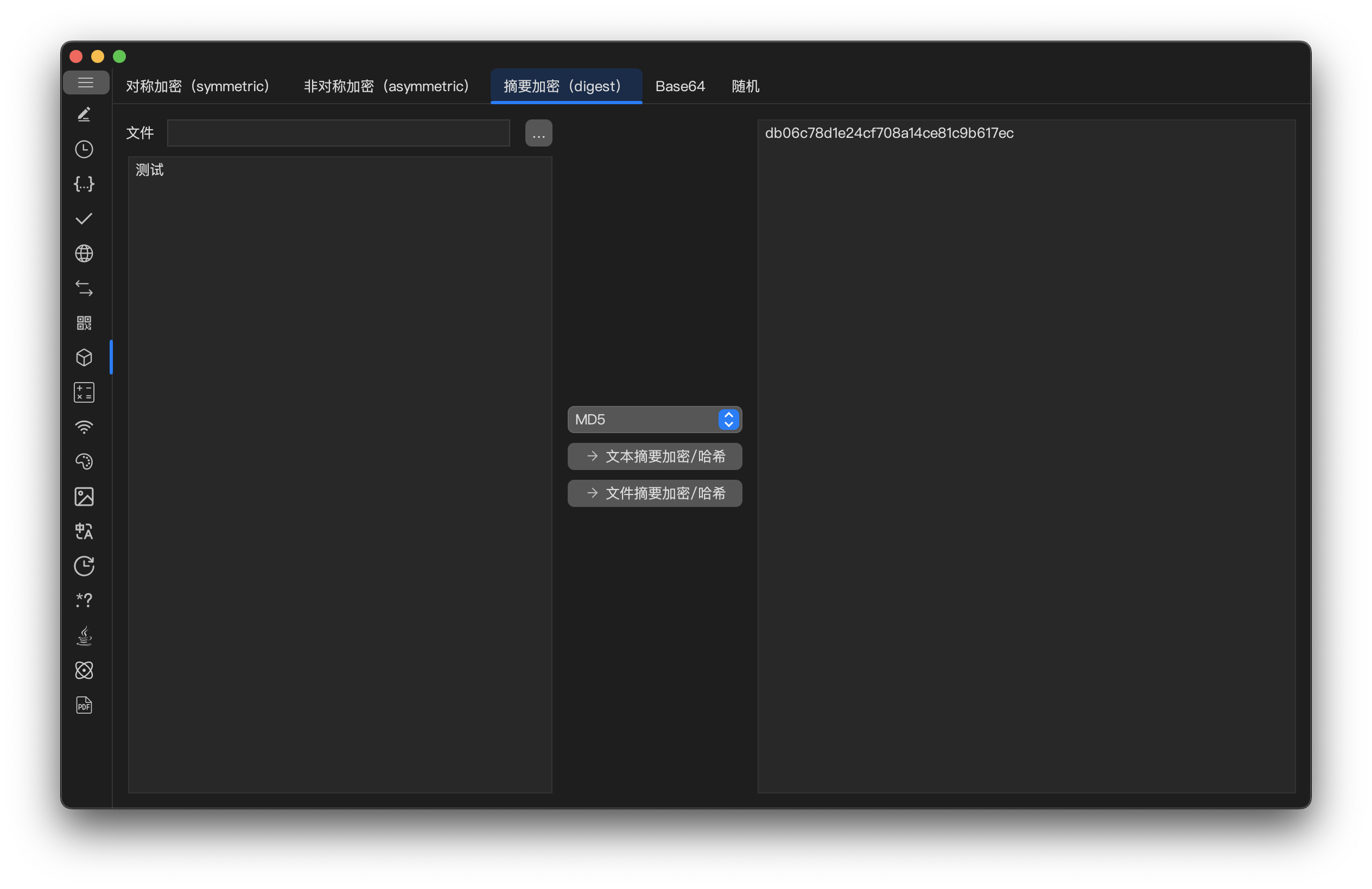Open the QR code tool
Screen dimensions: 1372x889
click(84, 323)
